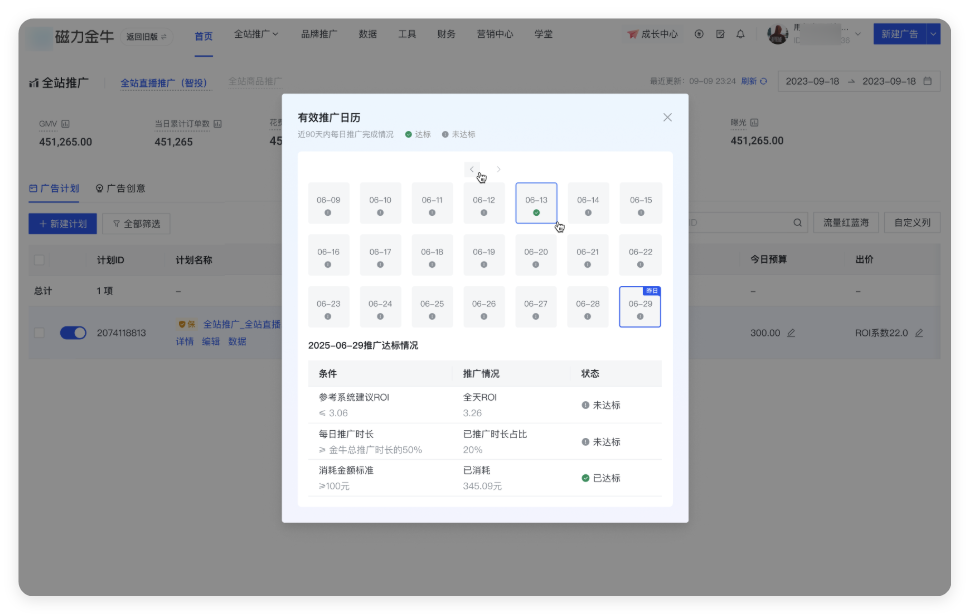This screenshot has height=614, width=969.
Task: Pick 06-20 in the promotion calendar
Action: pyautogui.click(x=536, y=255)
